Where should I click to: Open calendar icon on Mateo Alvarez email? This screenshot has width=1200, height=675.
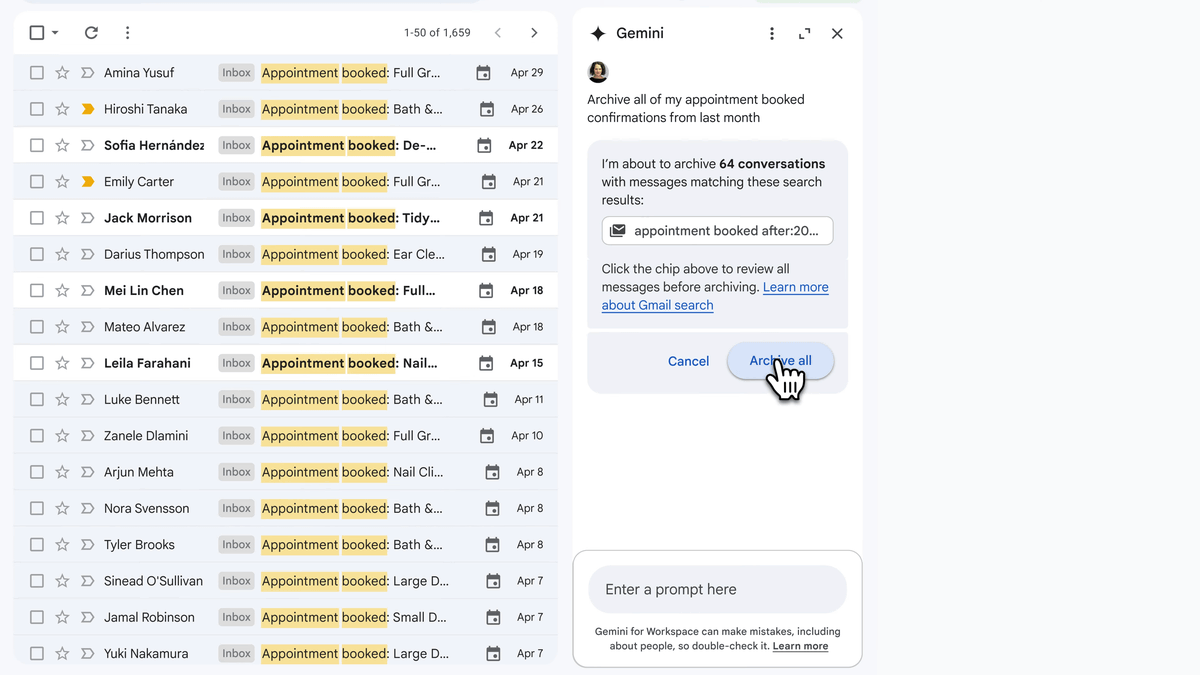coord(489,327)
